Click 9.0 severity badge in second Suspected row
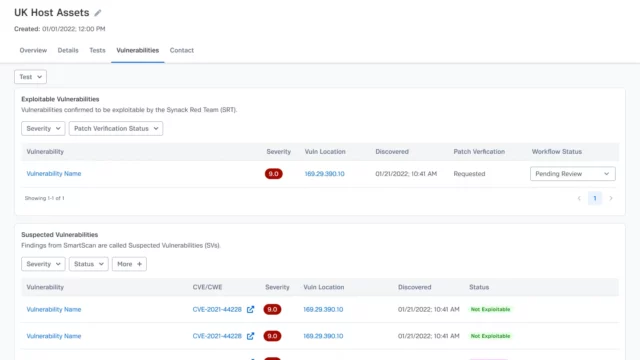Screen dimensions: 640x360 272,336
